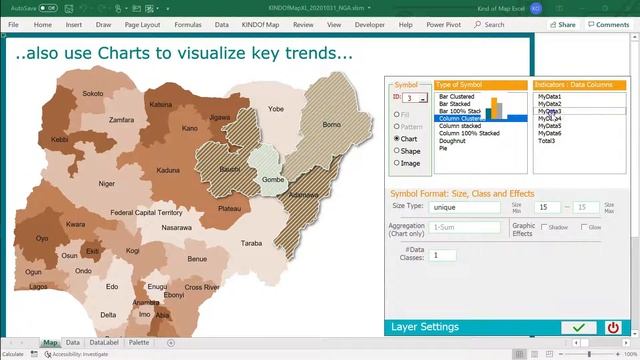
Task: Select Bar 100% Stacked symbol type
Action: pos(460,111)
